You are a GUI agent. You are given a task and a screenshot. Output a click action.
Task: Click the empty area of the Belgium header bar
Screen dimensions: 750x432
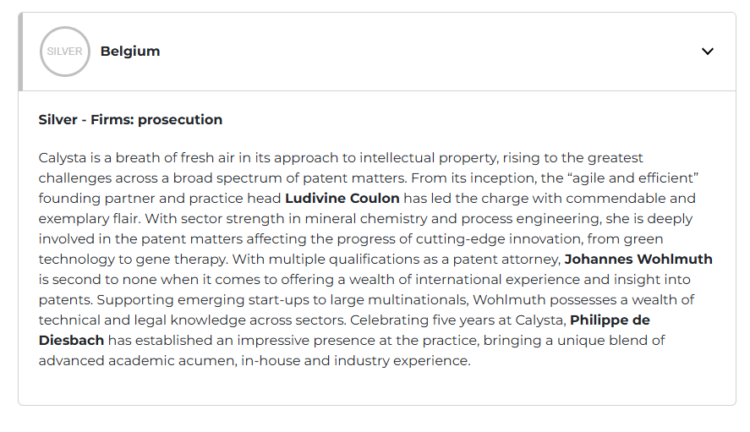tap(420, 52)
